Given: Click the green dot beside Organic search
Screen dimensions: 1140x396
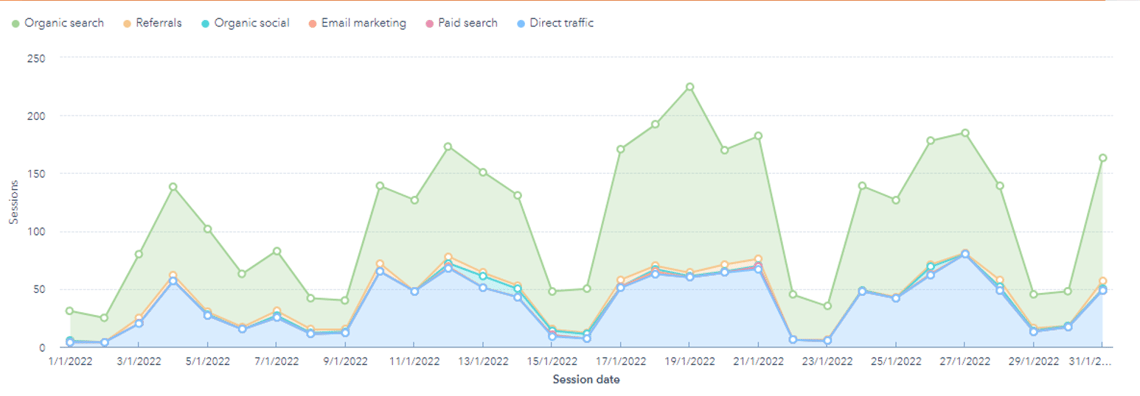Looking at the screenshot, I should pos(15,24).
